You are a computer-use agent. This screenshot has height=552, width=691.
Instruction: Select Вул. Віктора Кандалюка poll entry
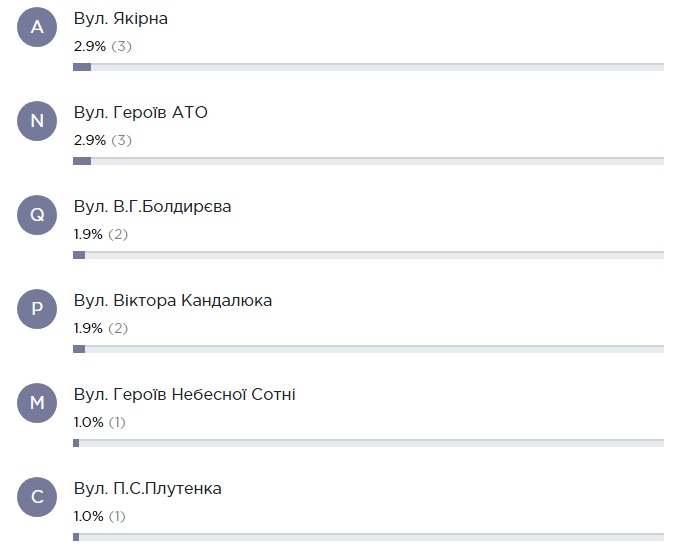point(173,300)
